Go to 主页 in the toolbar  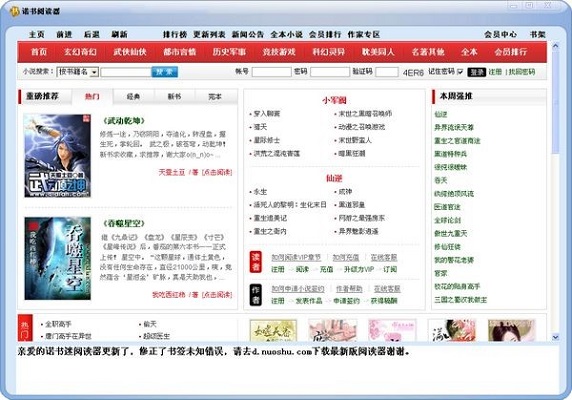tap(36, 34)
